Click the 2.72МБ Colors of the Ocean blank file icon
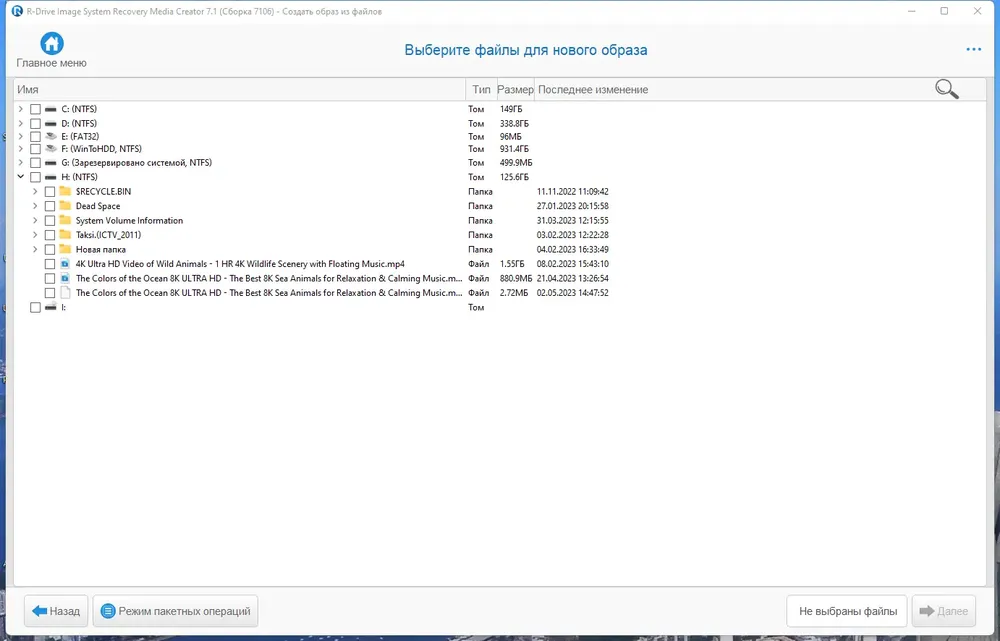The width and height of the screenshot is (1000, 641). pos(65,293)
